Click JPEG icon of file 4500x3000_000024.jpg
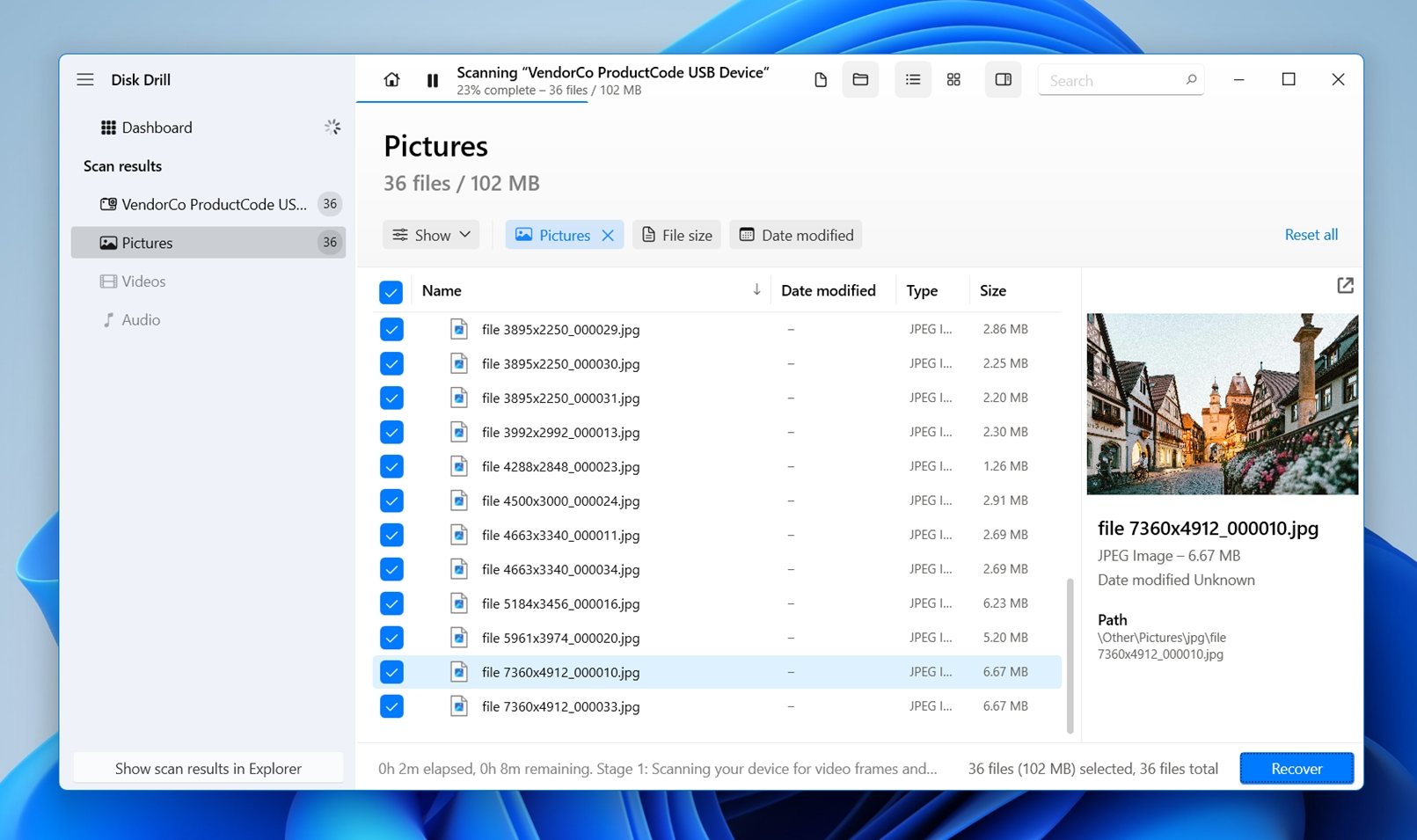 pos(459,500)
